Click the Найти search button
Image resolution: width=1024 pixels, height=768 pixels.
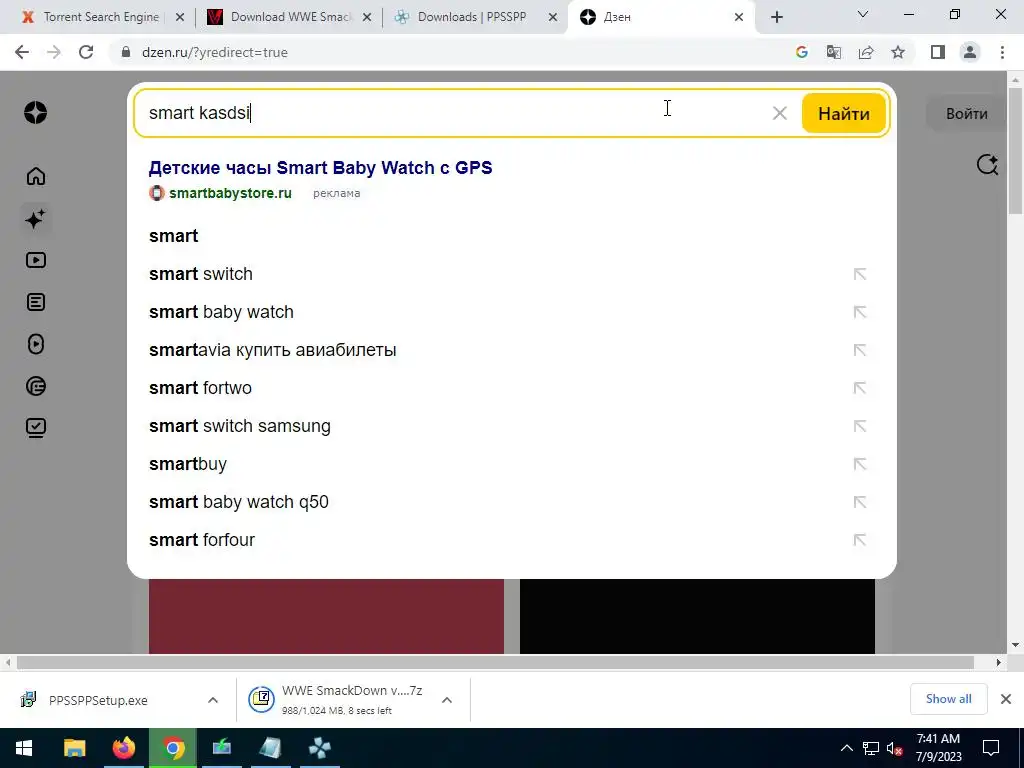click(844, 113)
